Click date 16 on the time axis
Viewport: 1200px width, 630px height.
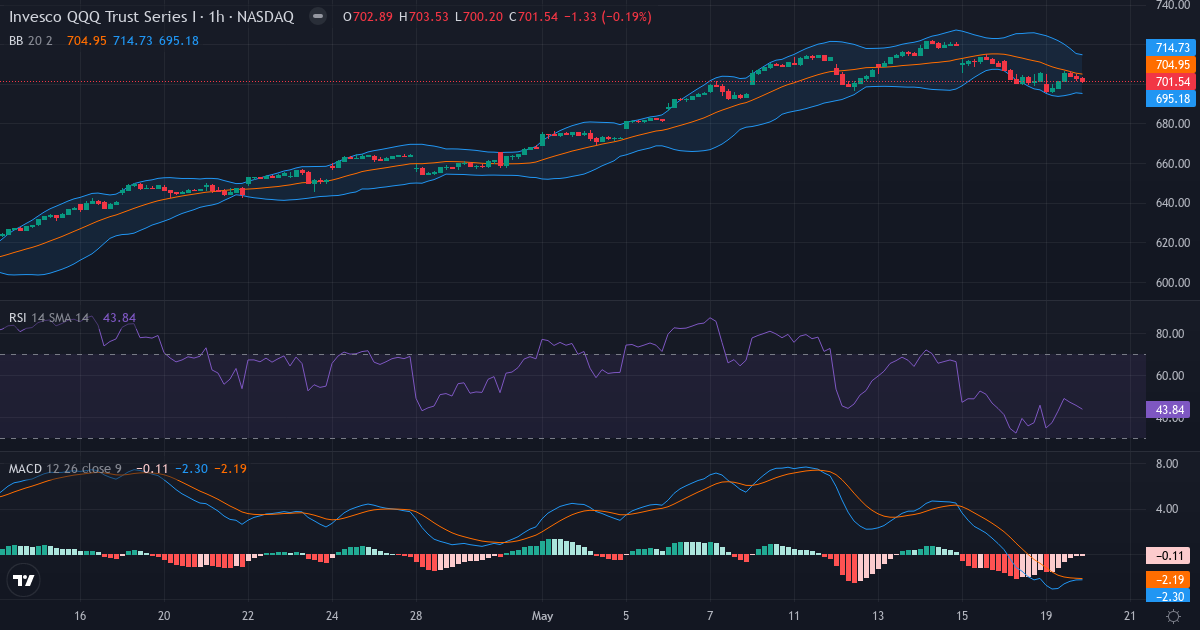point(81,616)
